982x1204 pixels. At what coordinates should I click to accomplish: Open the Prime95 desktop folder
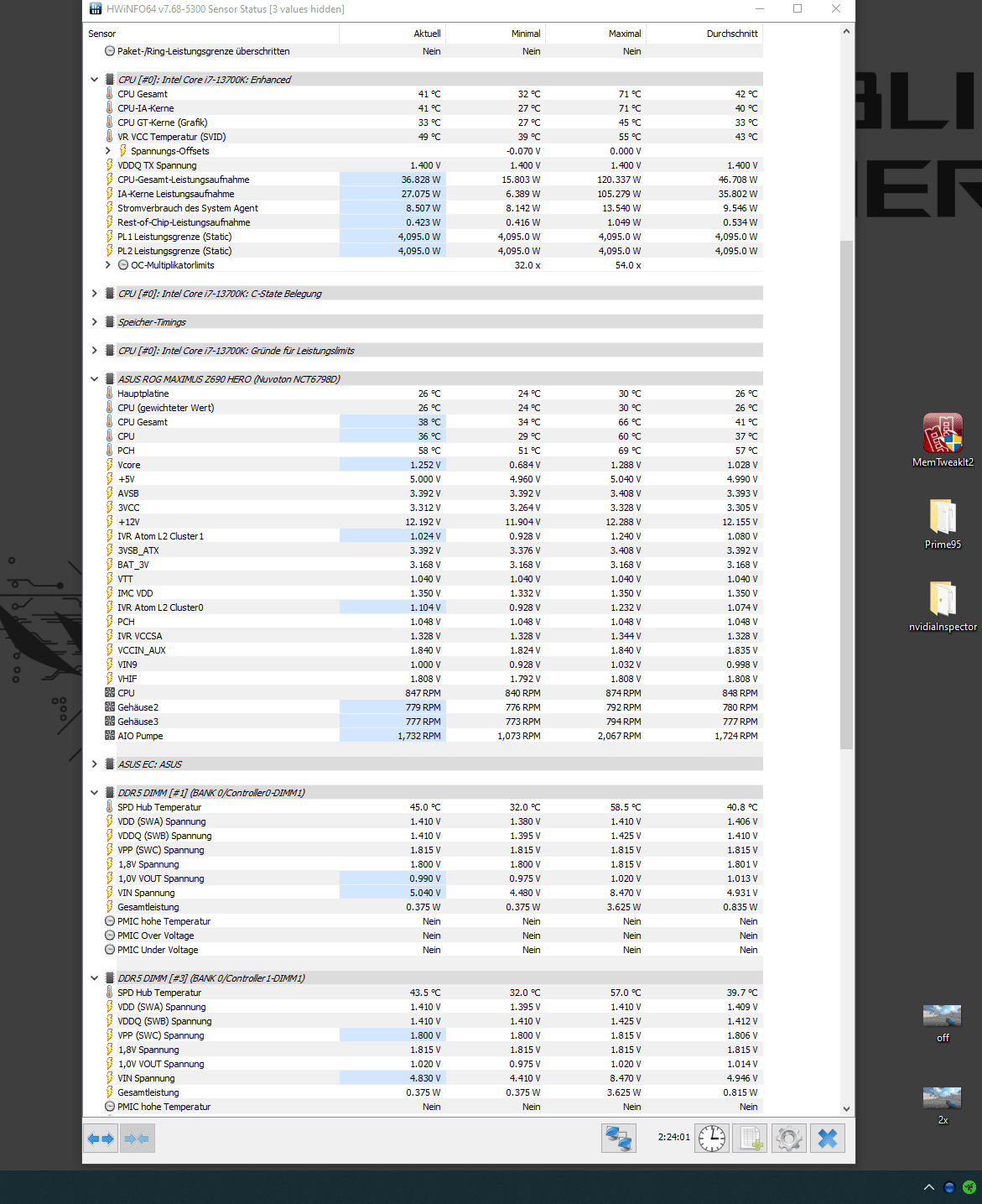943,524
